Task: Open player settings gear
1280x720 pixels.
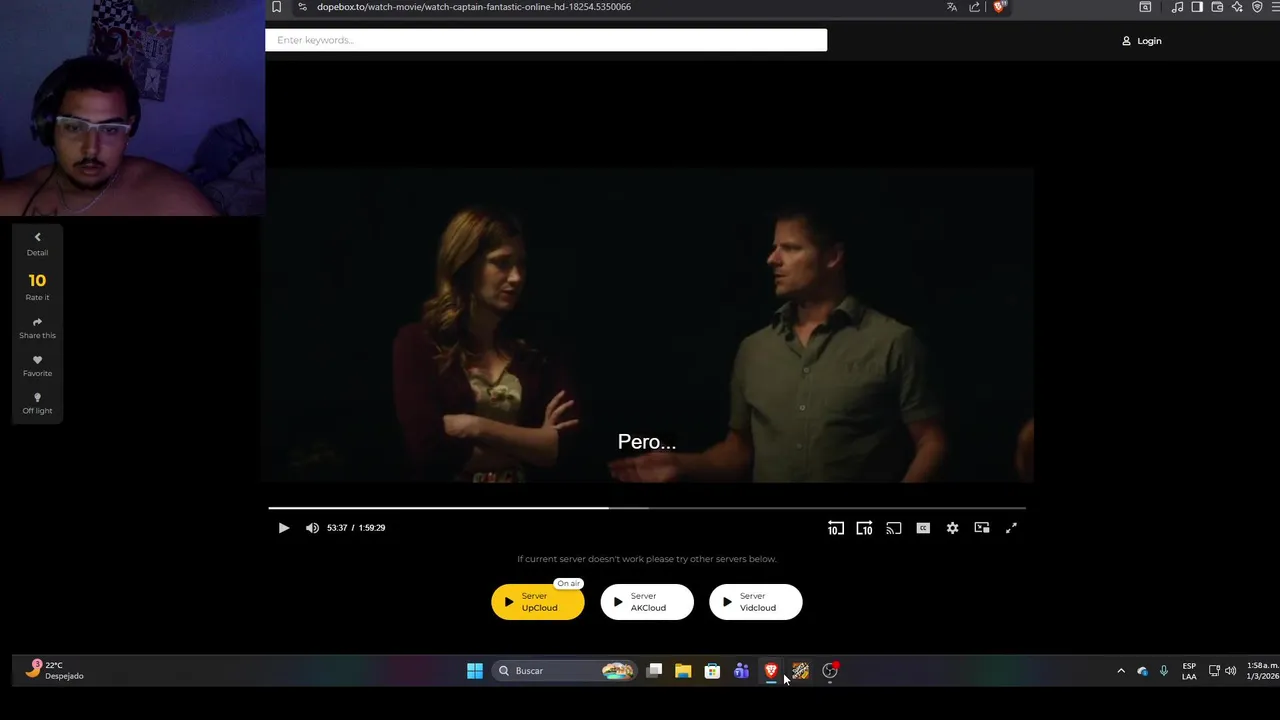Action: point(952,528)
